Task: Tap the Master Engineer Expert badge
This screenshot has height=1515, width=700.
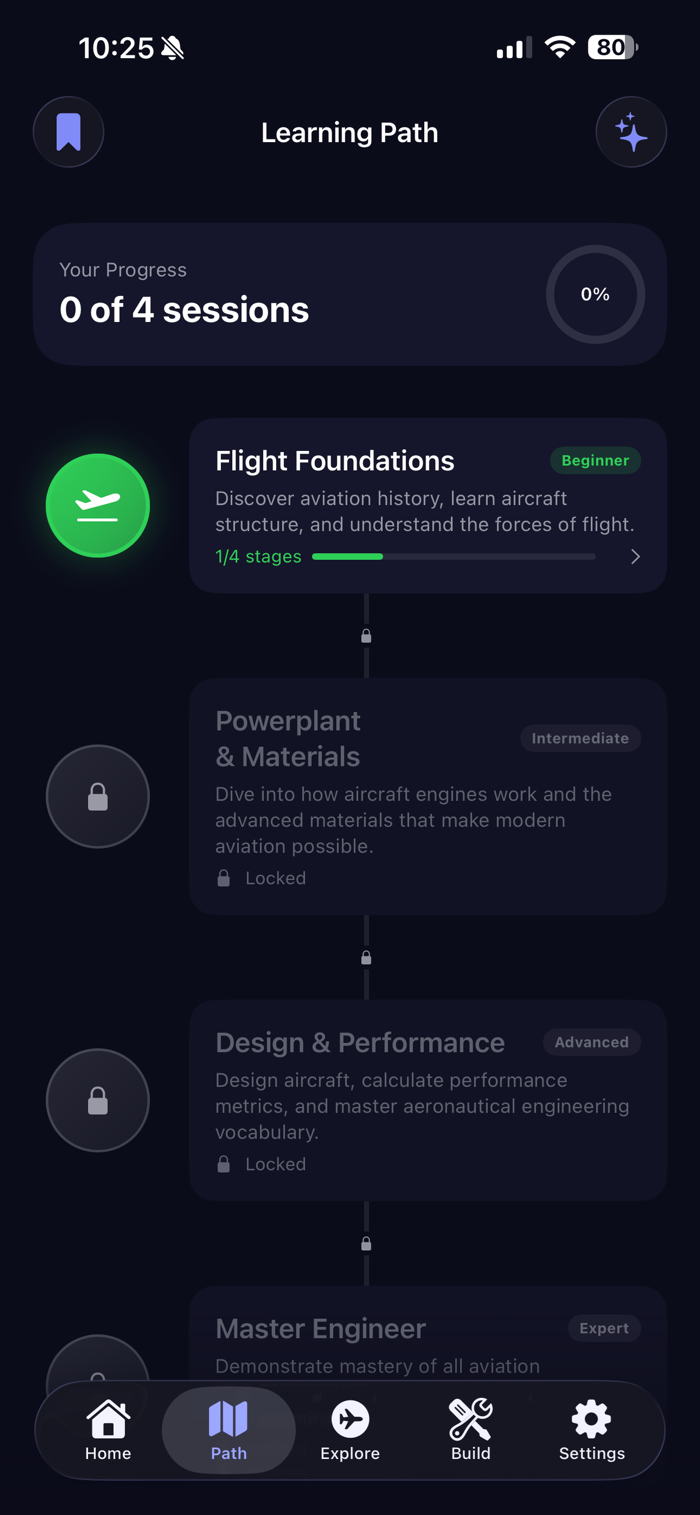Action: [x=605, y=1329]
